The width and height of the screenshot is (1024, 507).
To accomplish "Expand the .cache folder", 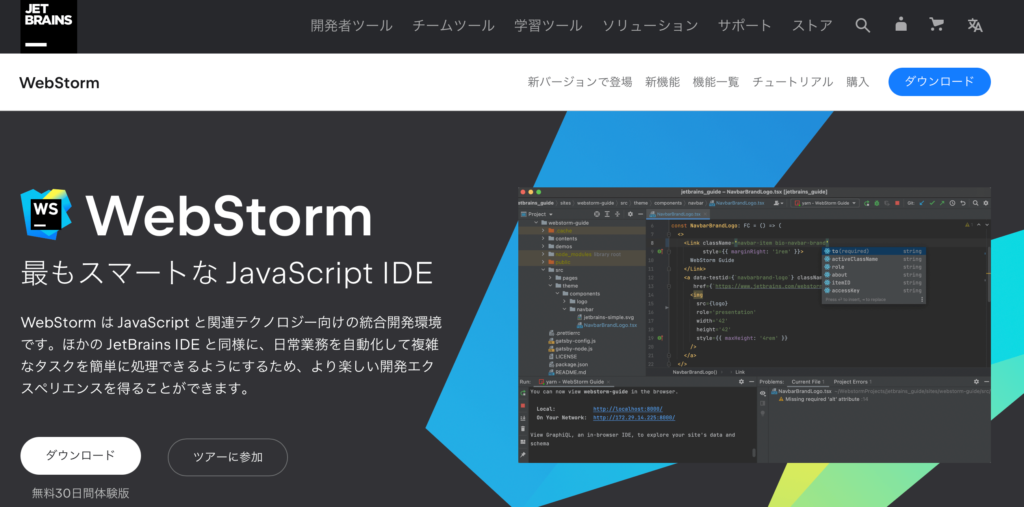I will pyautogui.click(x=543, y=231).
